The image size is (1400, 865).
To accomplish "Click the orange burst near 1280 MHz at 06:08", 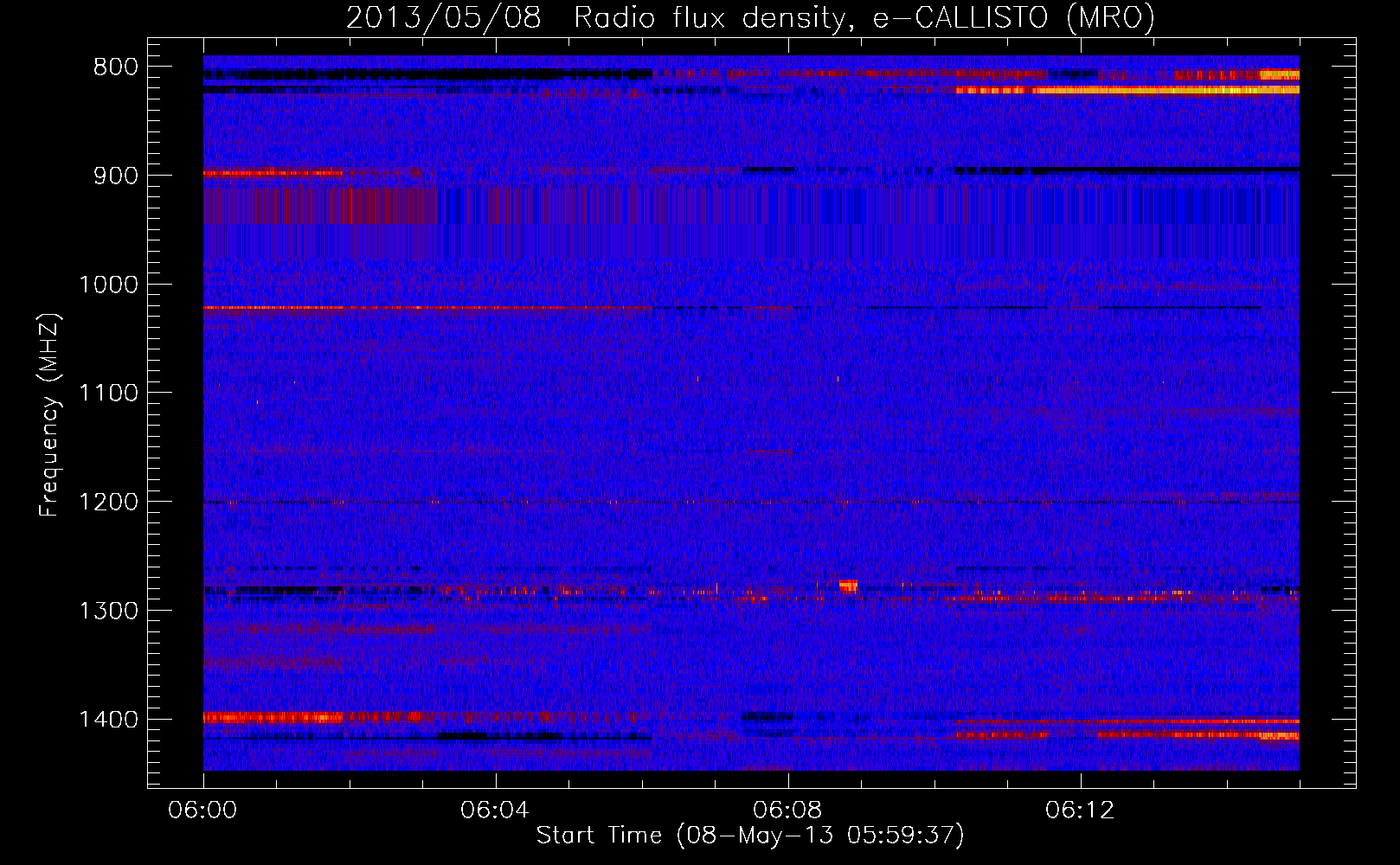I will coord(848,586).
